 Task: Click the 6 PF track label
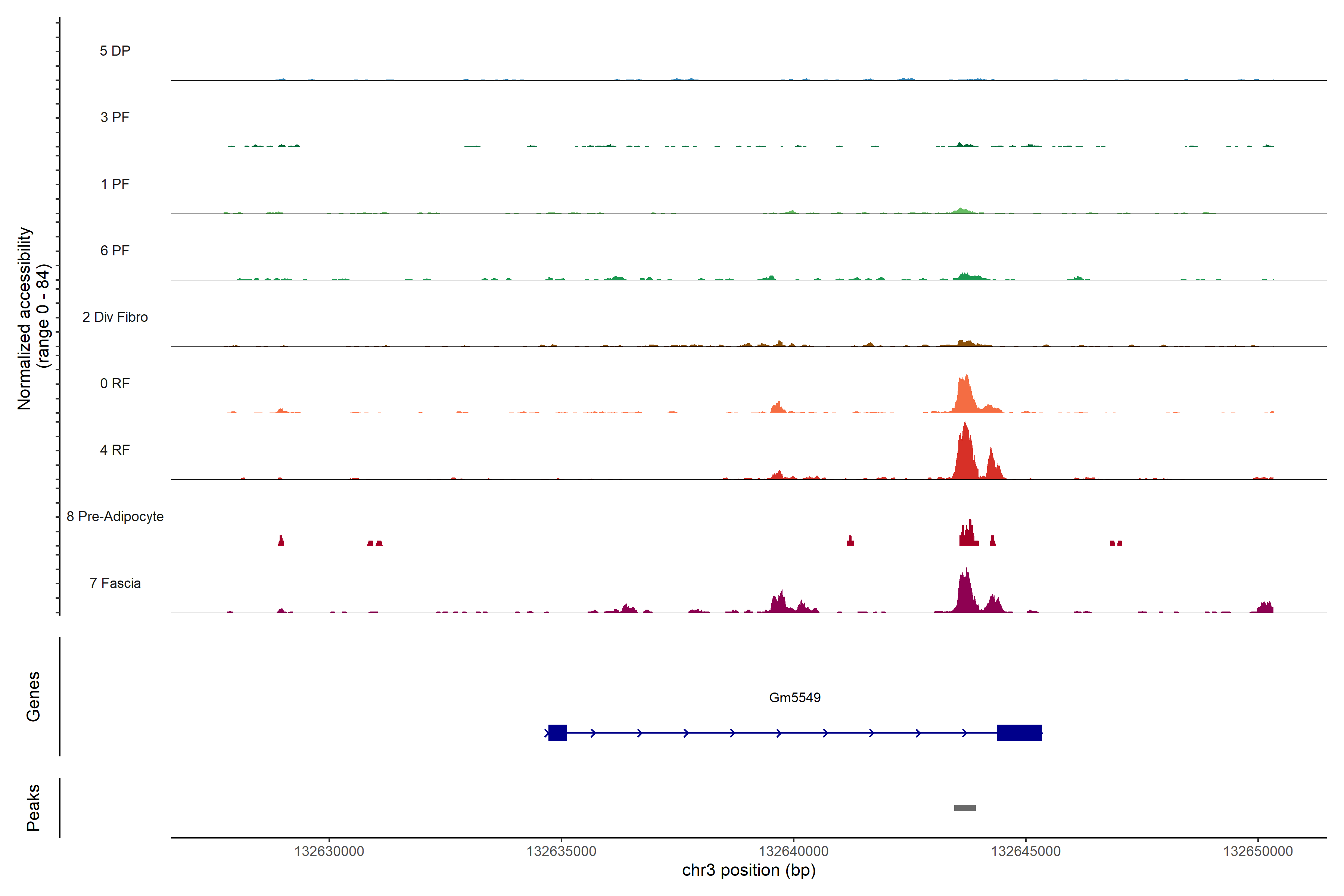point(115,250)
